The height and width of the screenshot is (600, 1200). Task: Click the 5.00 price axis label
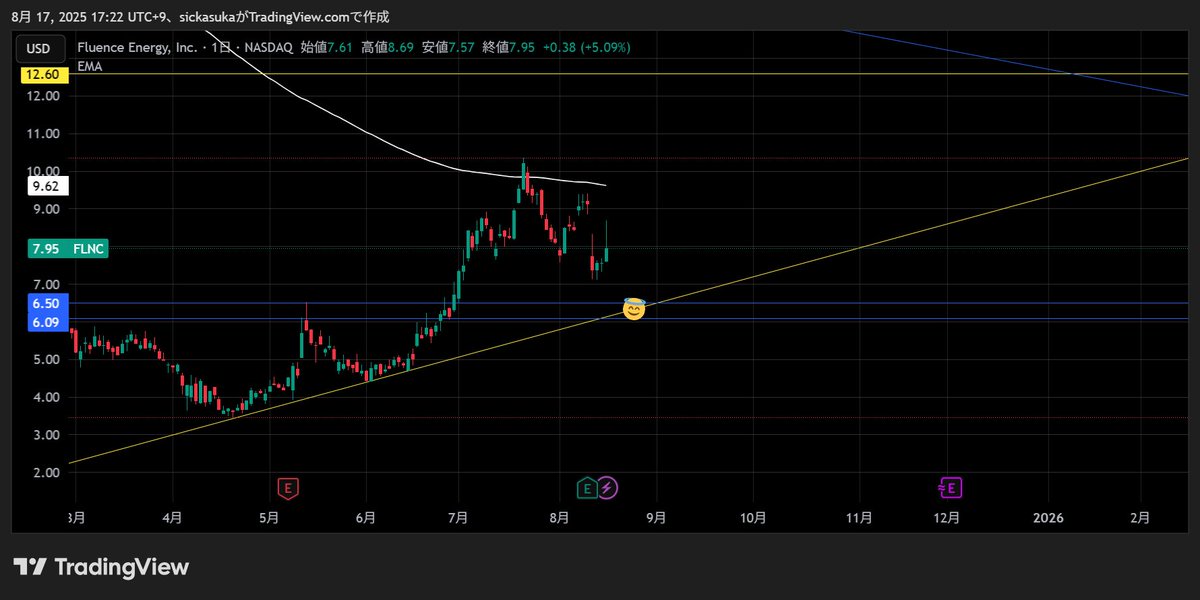[45, 360]
